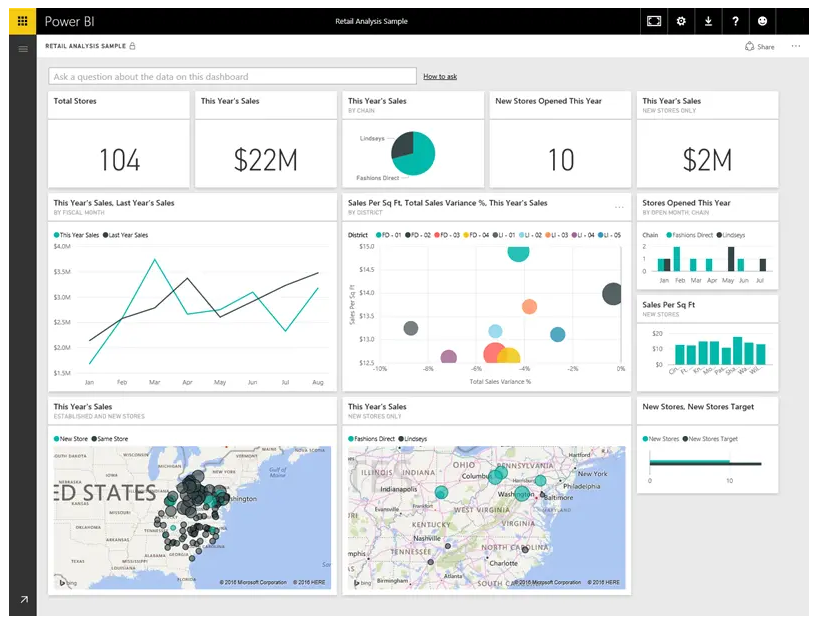The height and width of the screenshot is (640, 826).
Task: Click the 'Last Year Sales' dark legend dot
Action: coord(105,235)
